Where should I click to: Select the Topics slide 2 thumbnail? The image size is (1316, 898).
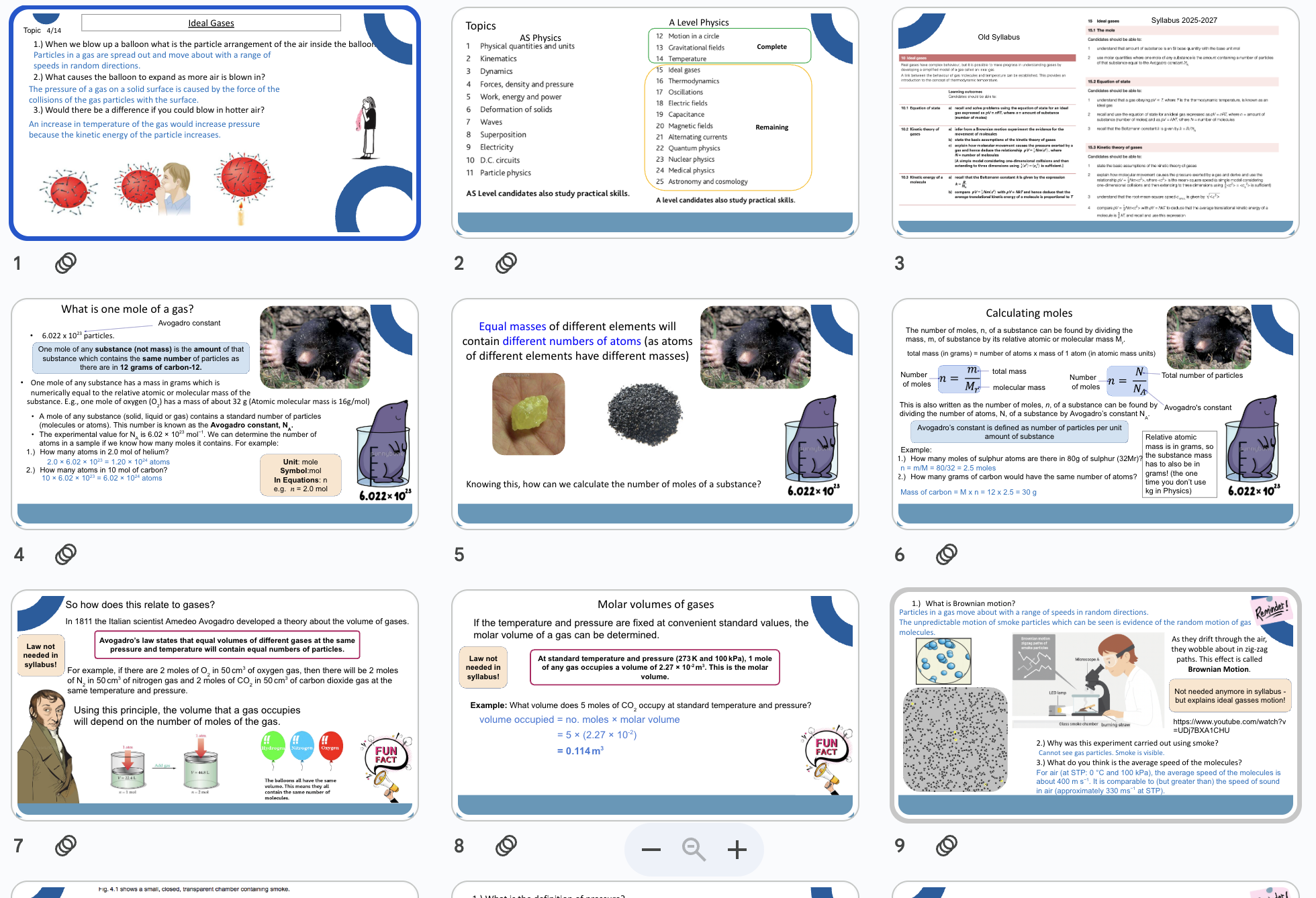point(655,123)
